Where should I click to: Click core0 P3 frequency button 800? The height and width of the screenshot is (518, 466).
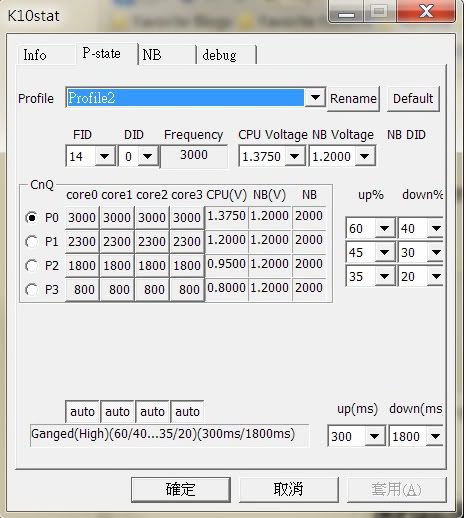pos(82,290)
